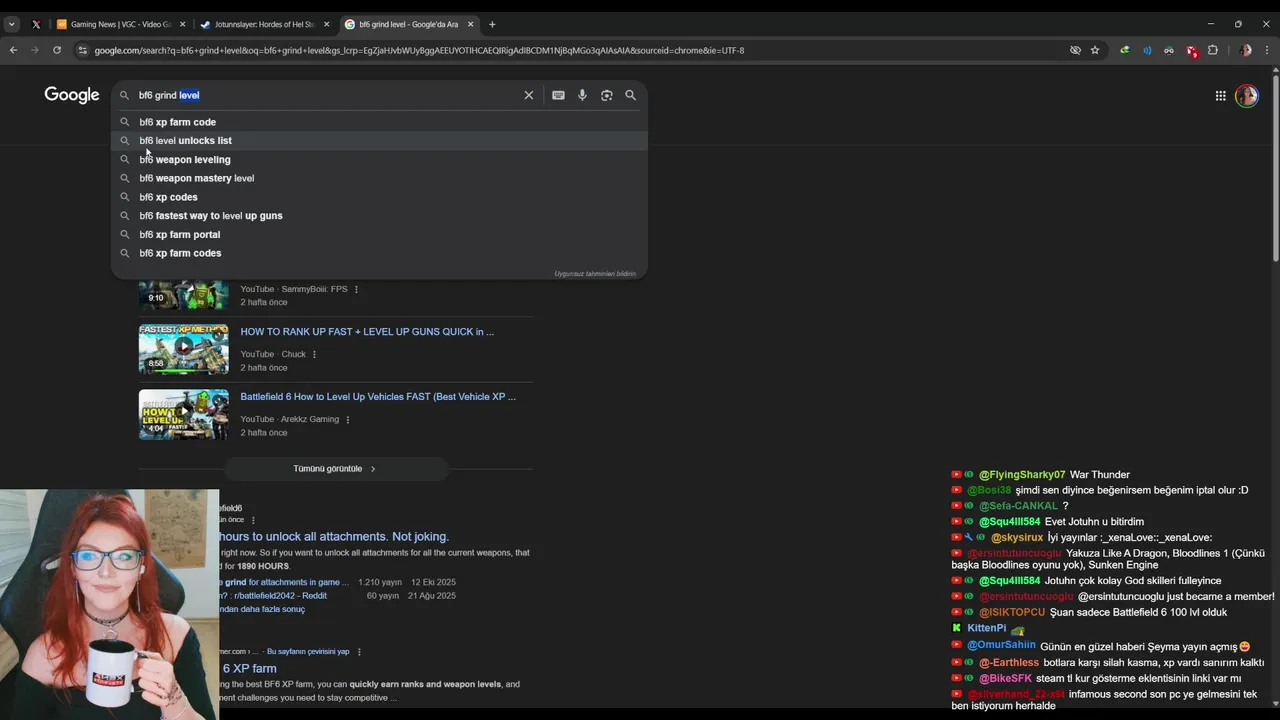This screenshot has width=1280, height=720.
Task: Open the Google account avatar menu
Action: tap(1246, 96)
